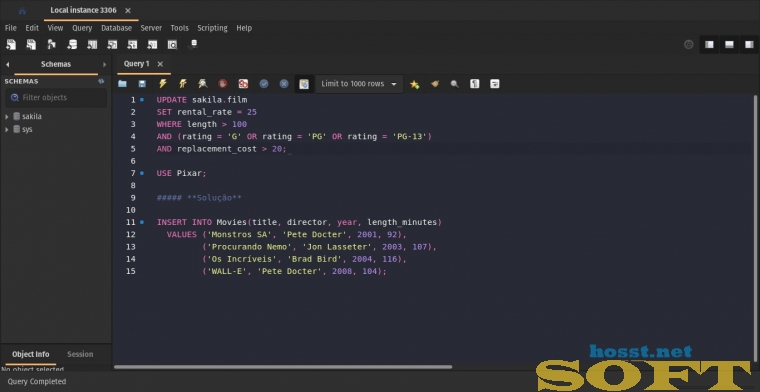Stop the running query icon
Viewport: 760px width, 392px height.
click(x=222, y=84)
